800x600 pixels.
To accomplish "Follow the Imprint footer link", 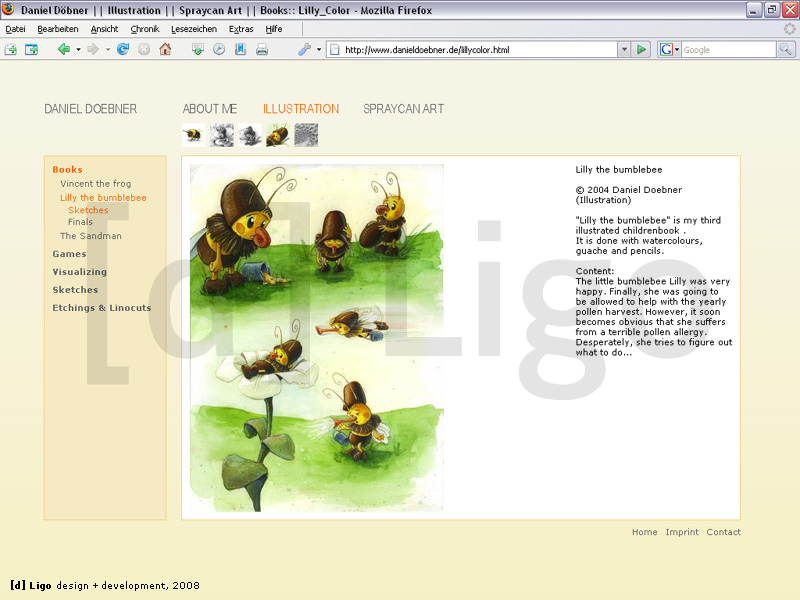I will point(682,532).
